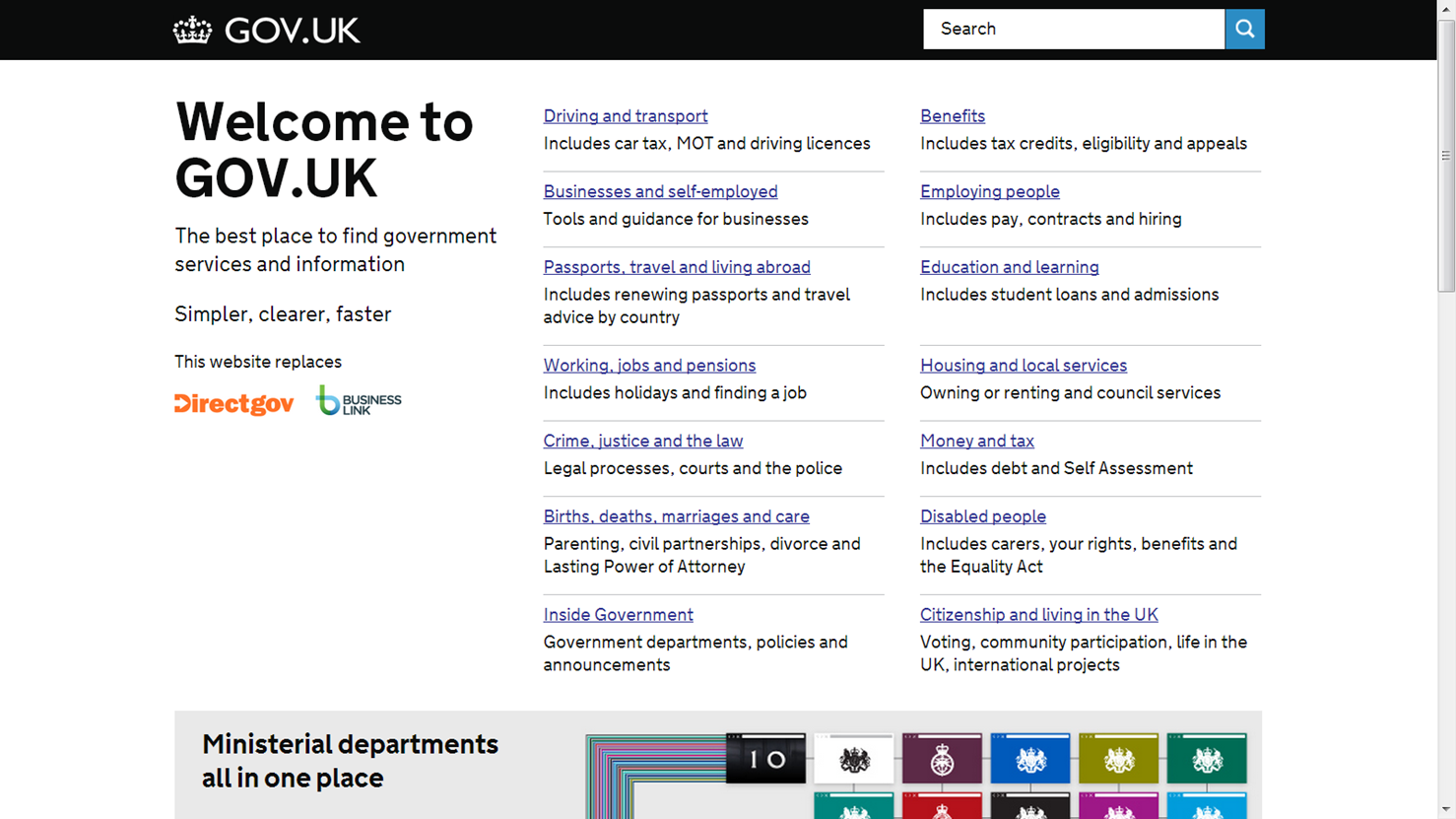Go to Benefits section
The height and width of the screenshot is (819, 1456).
(953, 116)
